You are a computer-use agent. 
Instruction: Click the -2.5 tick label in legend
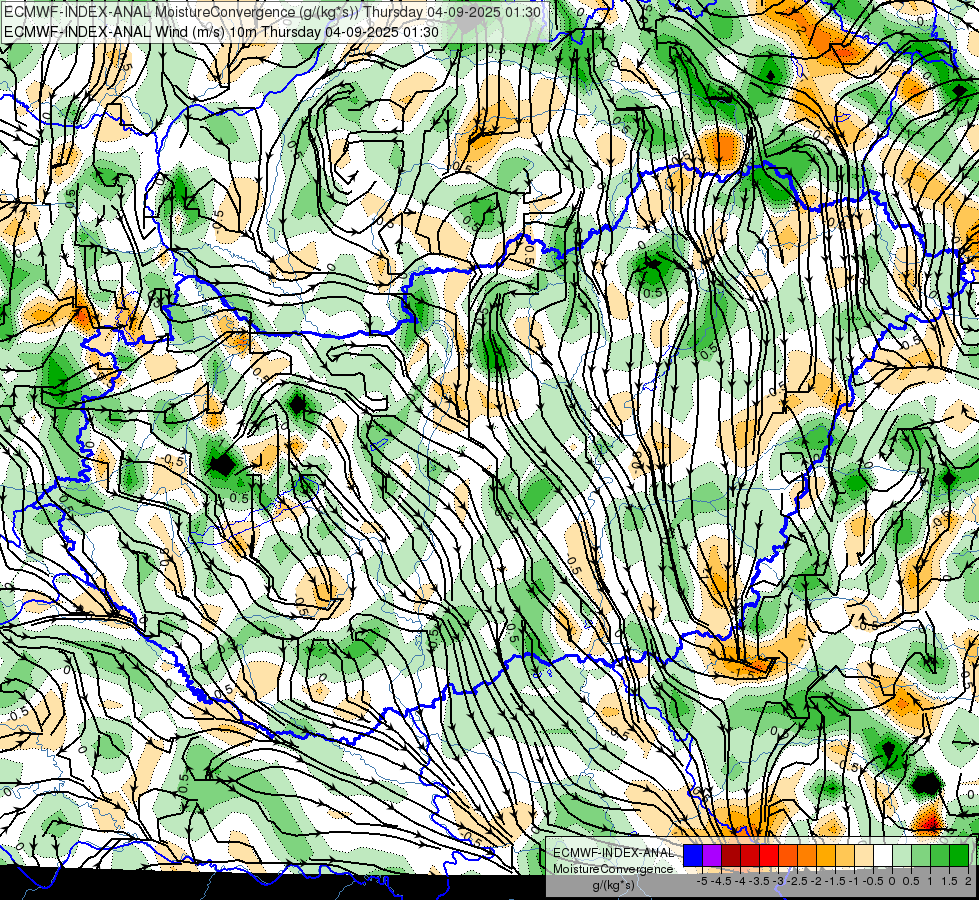(x=797, y=881)
